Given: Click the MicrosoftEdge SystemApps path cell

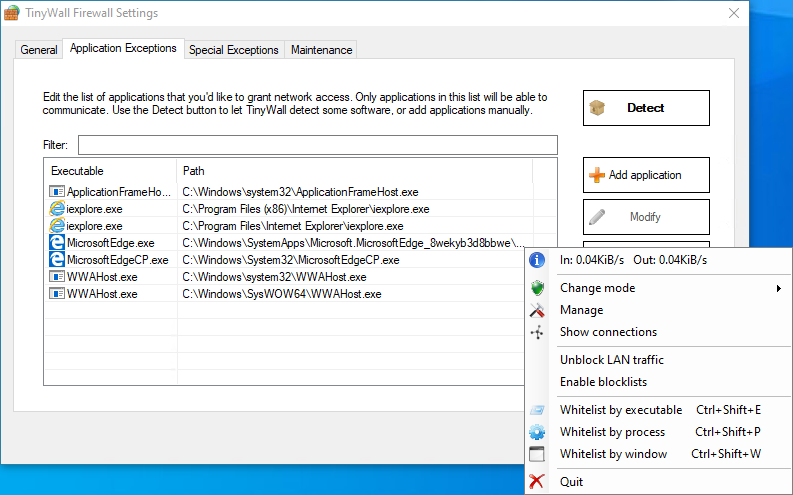Looking at the screenshot, I should 353,243.
